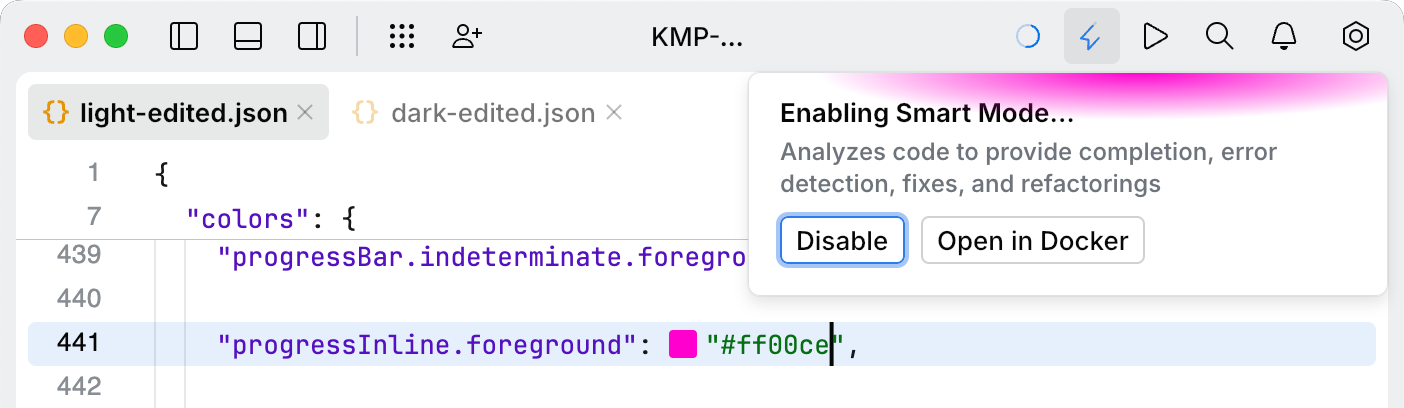The image size is (1404, 408).
Task: Open settings hexagon icon
Action: pos(1355,37)
